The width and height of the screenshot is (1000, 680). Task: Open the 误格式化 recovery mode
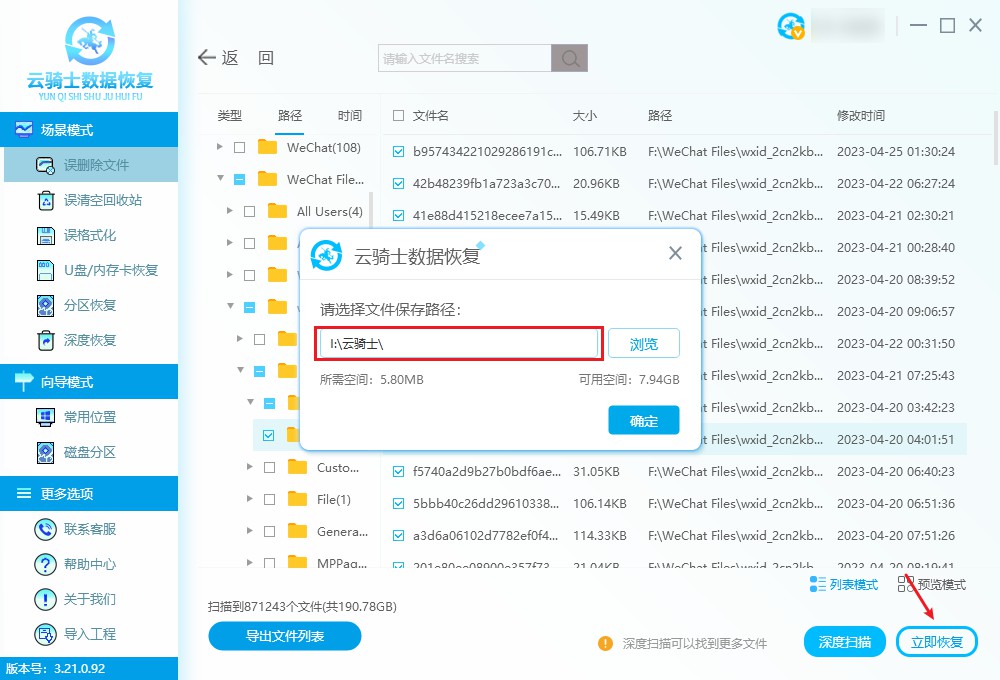(90, 235)
